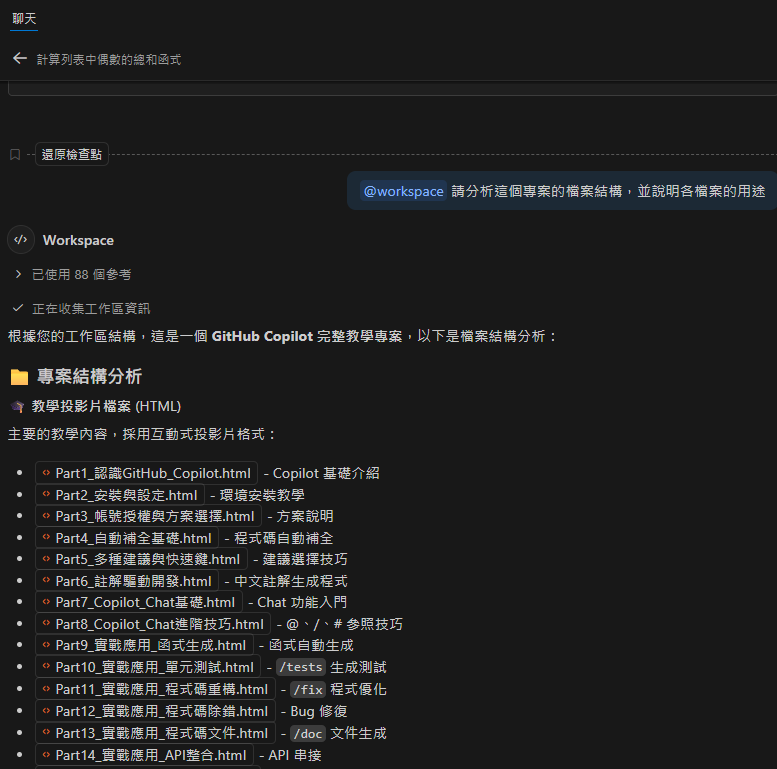Open Part4_自動補全基礎.html file link
Viewport: 777px width, 769px height.
(x=127, y=538)
